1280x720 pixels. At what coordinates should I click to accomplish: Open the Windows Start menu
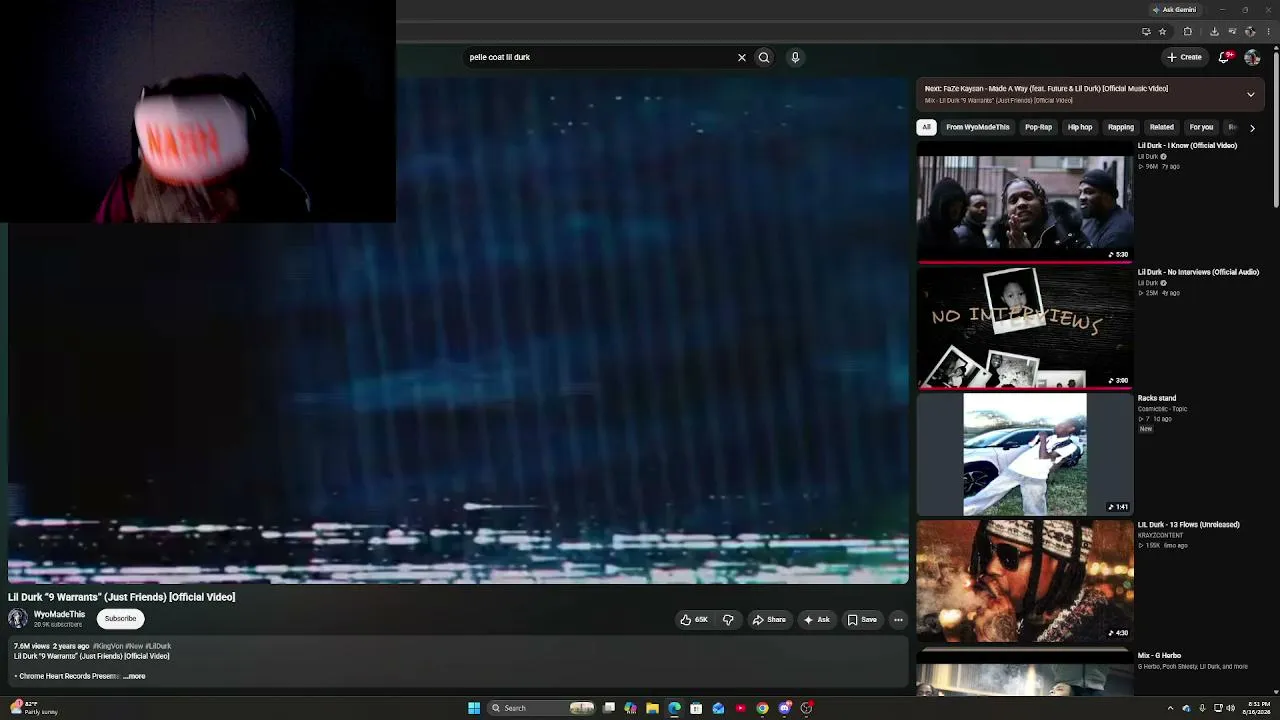(x=474, y=708)
